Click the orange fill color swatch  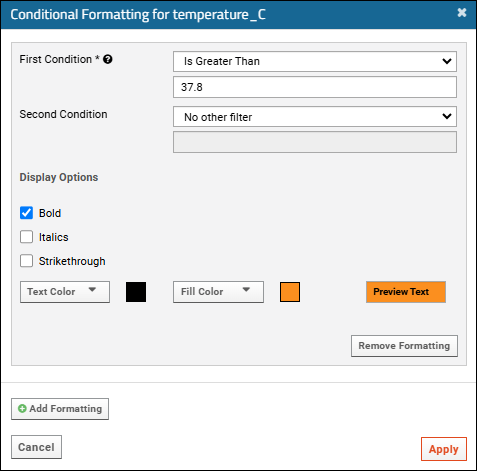pyautogui.click(x=290, y=292)
